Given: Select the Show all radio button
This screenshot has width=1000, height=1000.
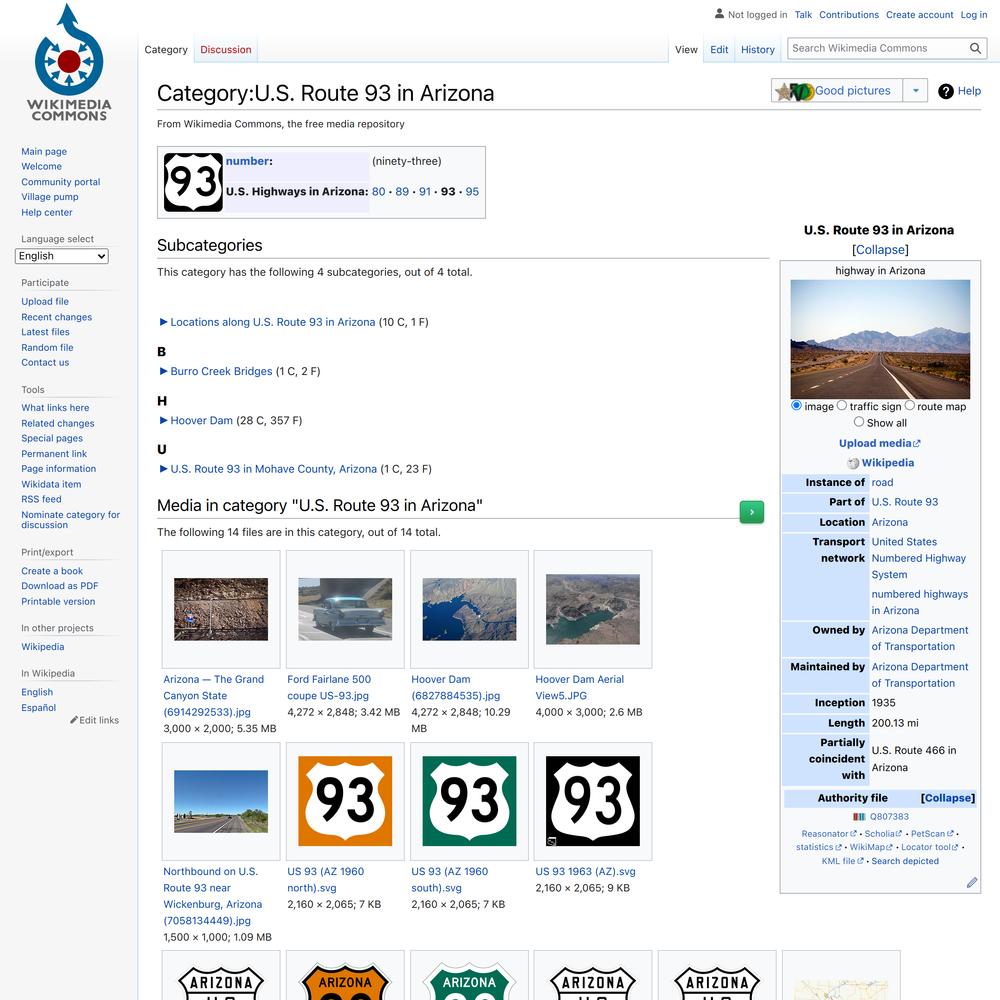Looking at the screenshot, I should (859, 422).
